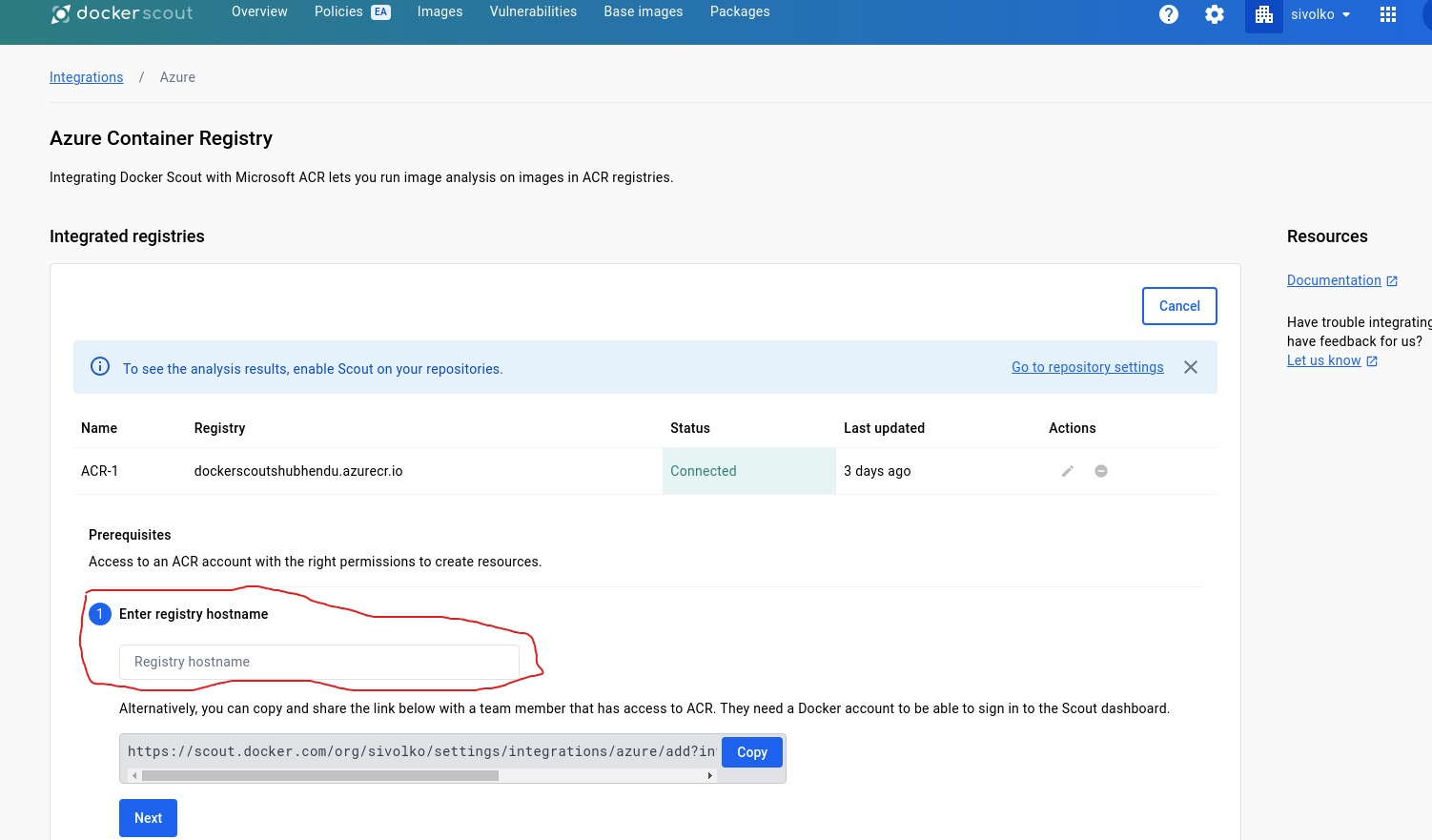This screenshot has height=840, width=1432.
Task: Focus the Registry hostname input field
Action: [x=319, y=662]
